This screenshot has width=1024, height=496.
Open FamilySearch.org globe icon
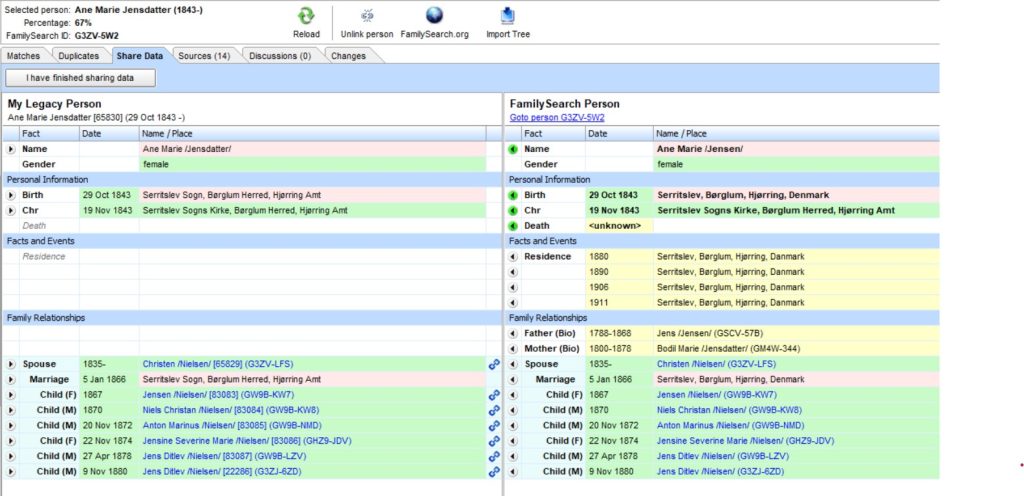click(434, 16)
